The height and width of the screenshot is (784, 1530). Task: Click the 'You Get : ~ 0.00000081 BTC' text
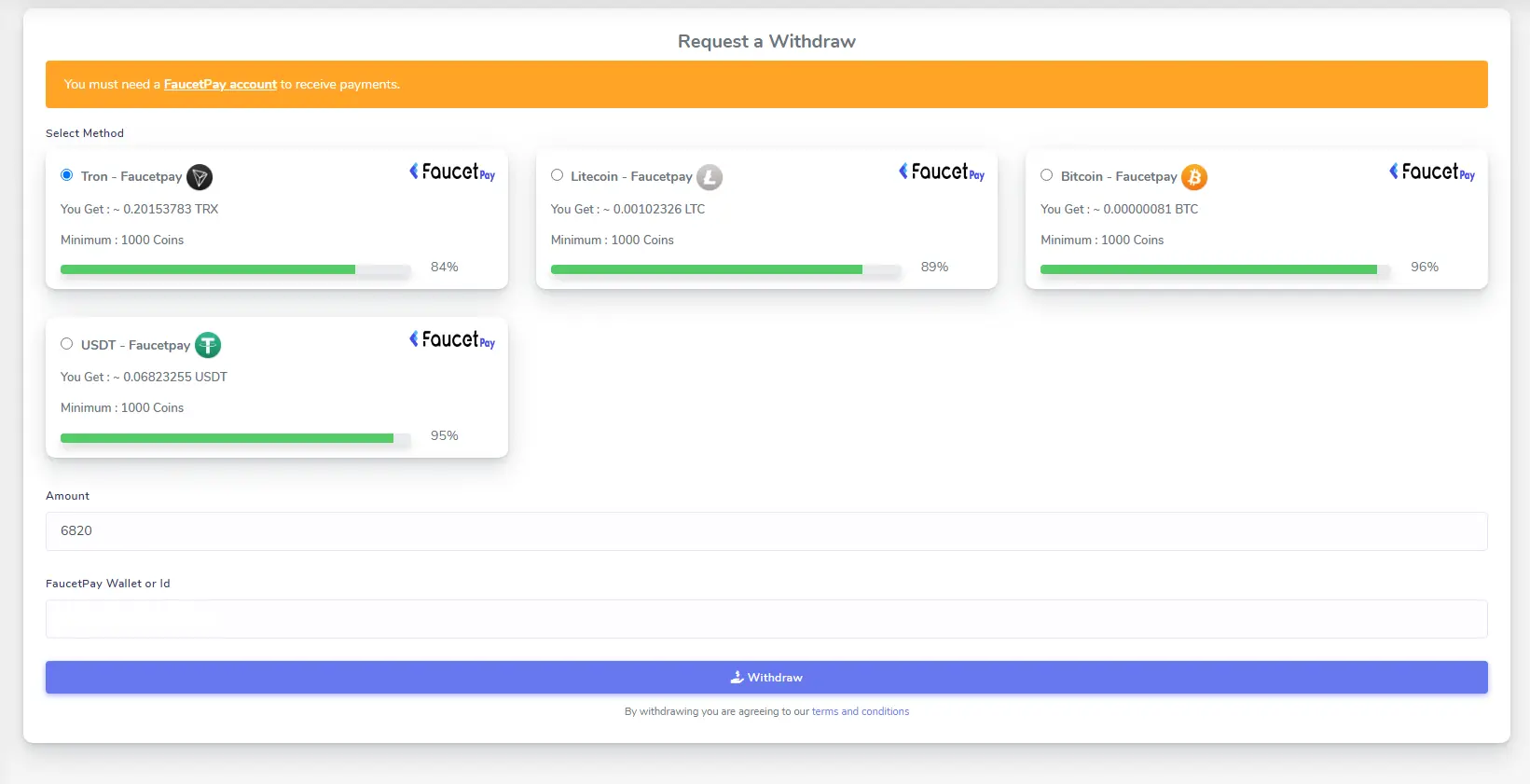pyautogui.click(x=1120, y=210)
